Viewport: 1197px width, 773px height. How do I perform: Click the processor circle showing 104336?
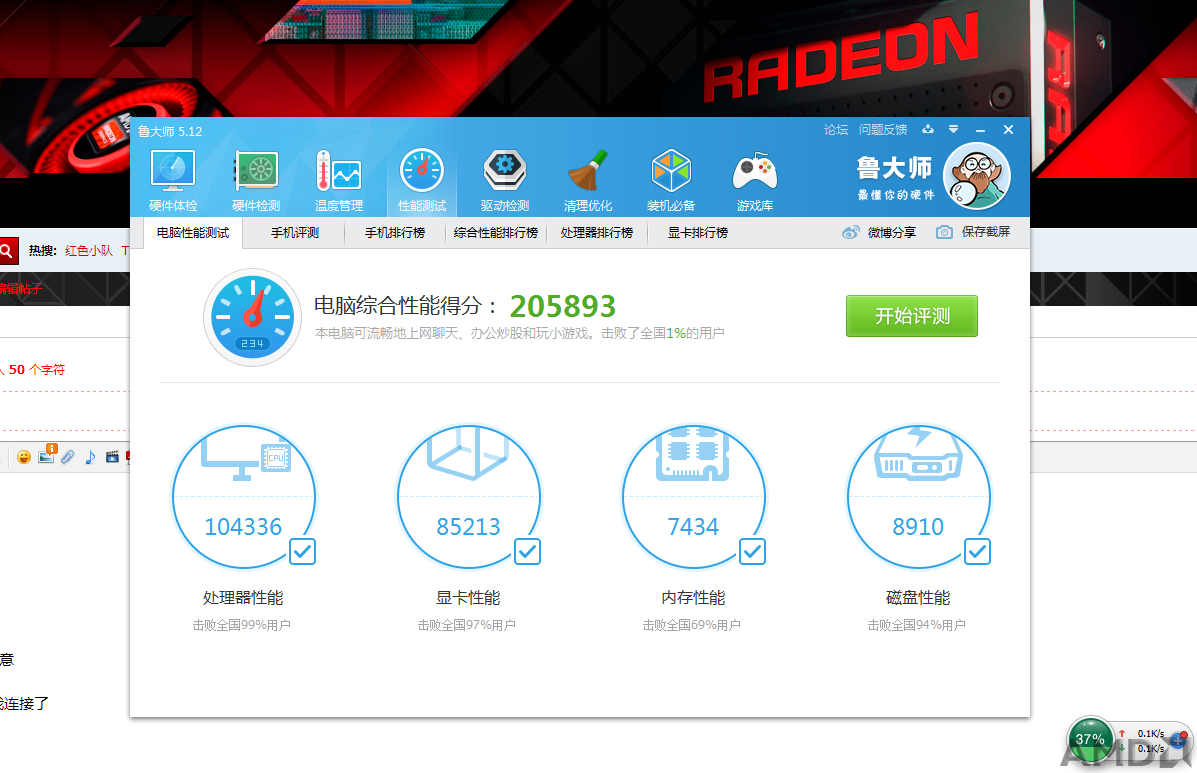pyautogui.click(x=244, y=497)
